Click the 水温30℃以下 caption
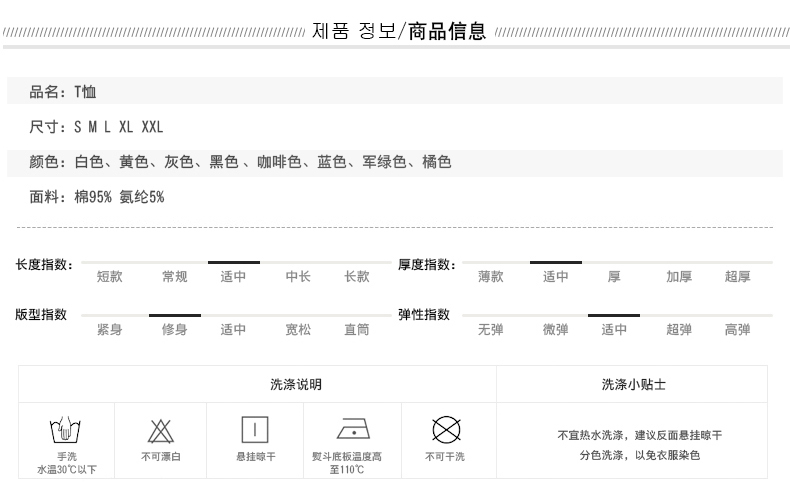The height and width of the screenshot is (484, 790). (x=67, y=469)
